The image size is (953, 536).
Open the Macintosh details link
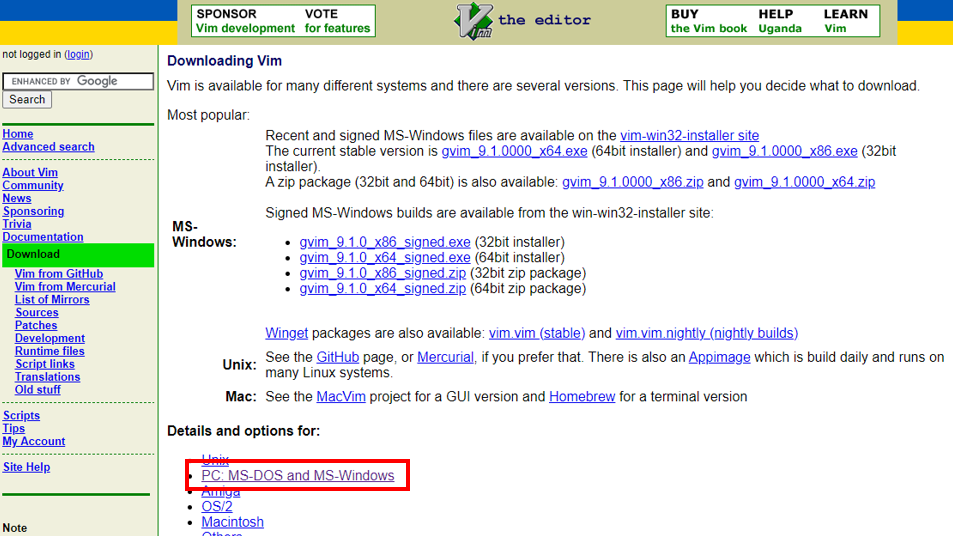coord(233,522)
